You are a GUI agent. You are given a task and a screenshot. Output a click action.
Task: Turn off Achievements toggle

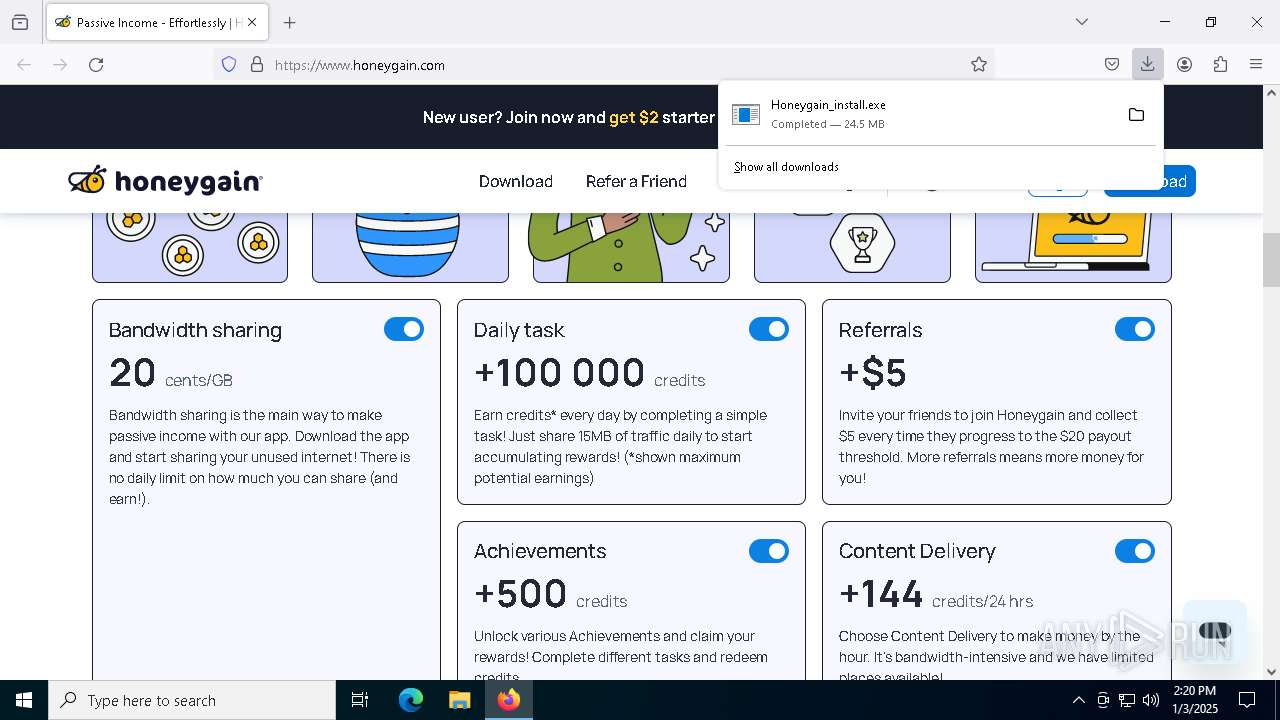coord(769,551)
